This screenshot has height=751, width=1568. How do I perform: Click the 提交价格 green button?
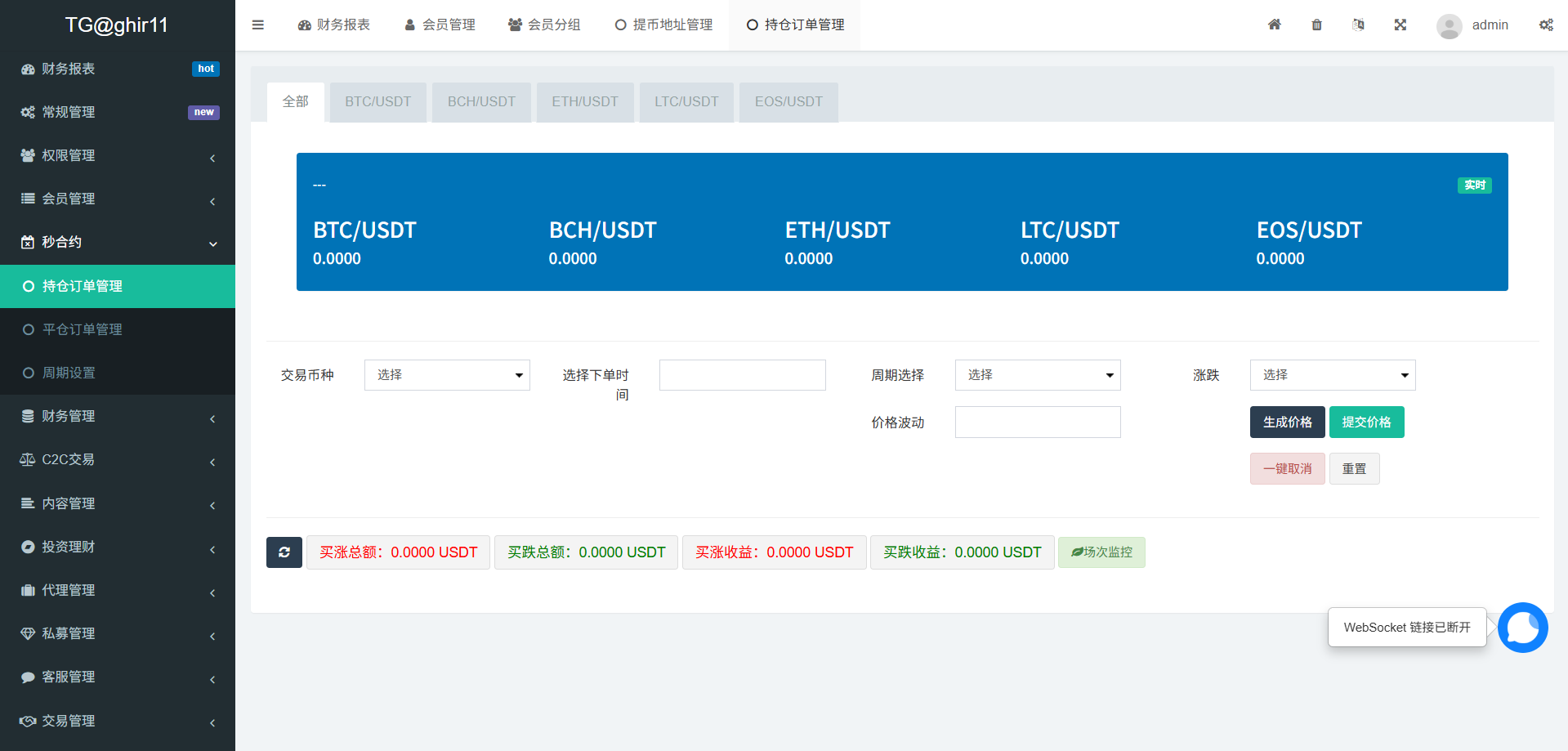pos(1366,422)
